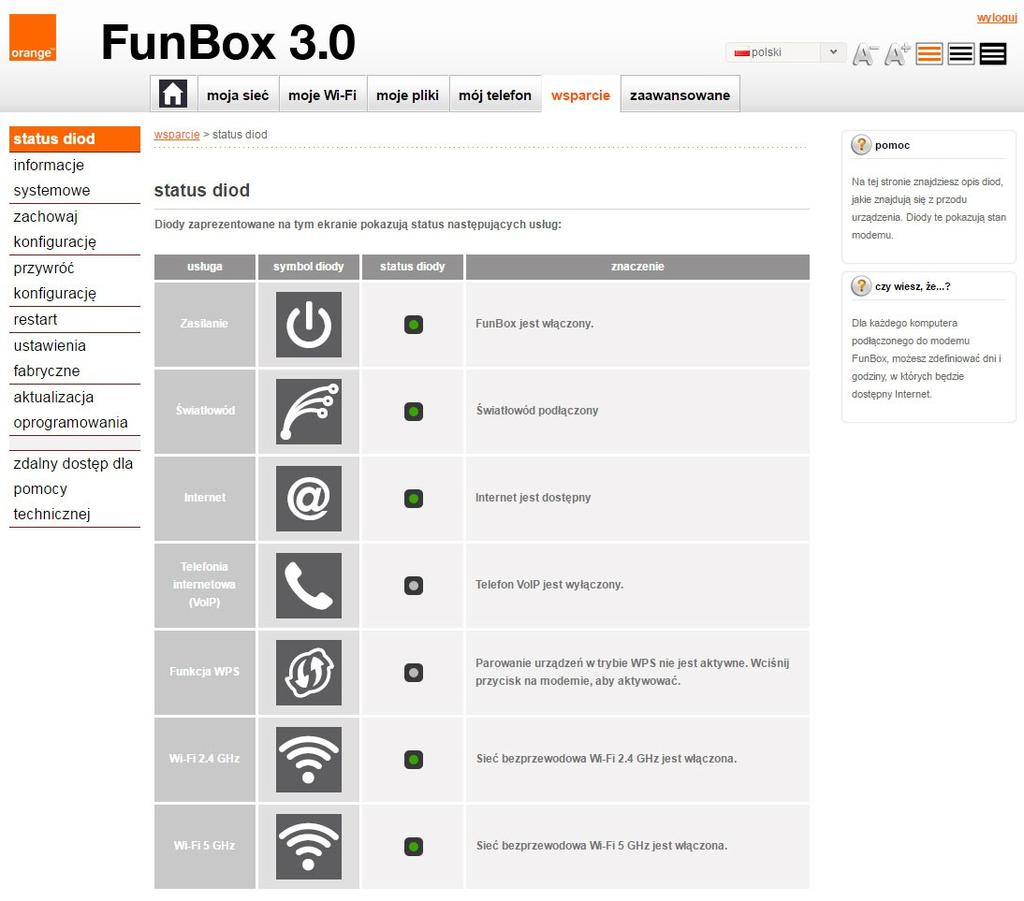Click text 'Światłowód podłączony'

[x=537, y=411]
